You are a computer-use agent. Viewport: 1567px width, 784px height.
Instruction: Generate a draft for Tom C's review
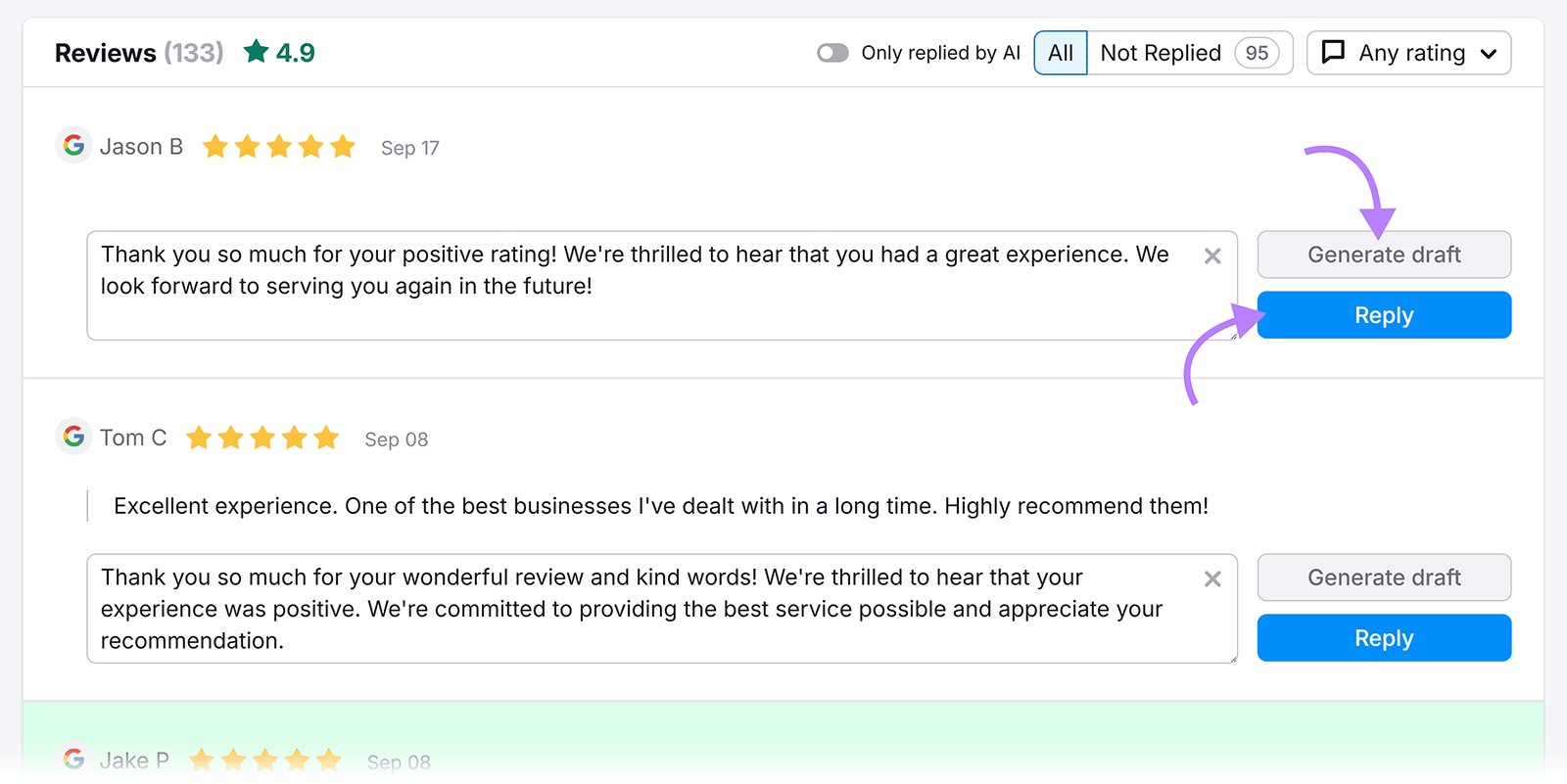pos(1383,577)
